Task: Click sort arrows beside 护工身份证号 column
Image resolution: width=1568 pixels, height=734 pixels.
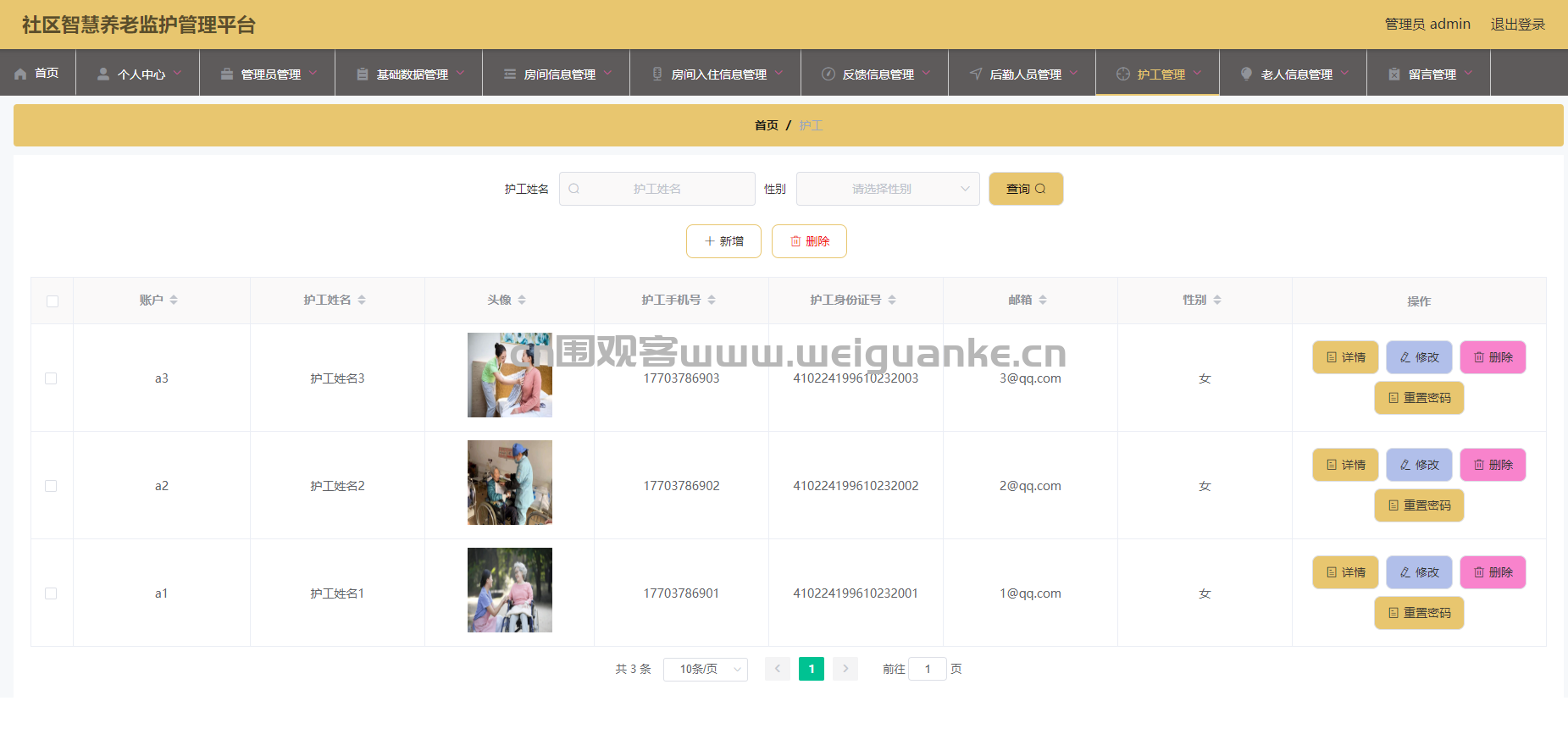Action: [x=892, y=300]
